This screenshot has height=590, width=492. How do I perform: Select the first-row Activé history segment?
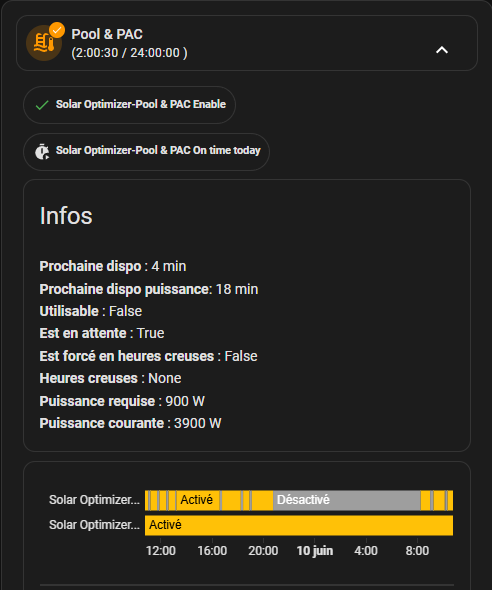coord(198,500)
